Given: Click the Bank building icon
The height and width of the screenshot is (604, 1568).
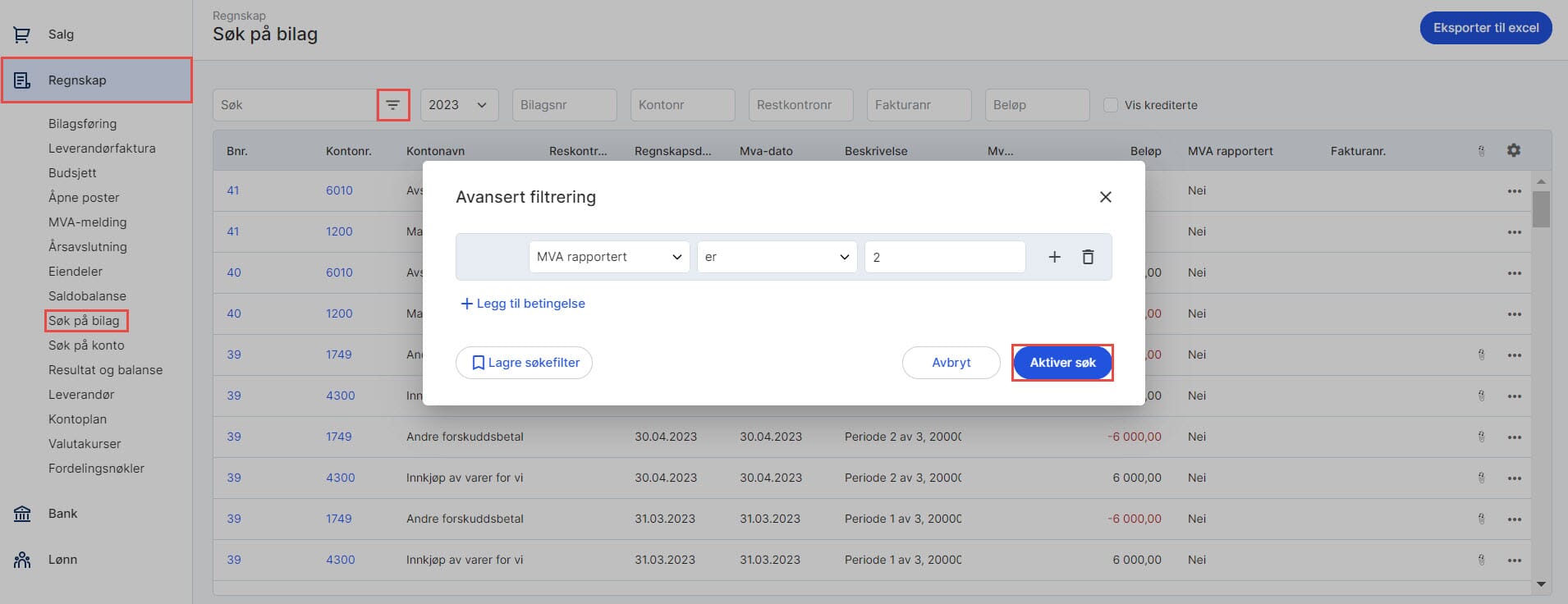Looking at the screenshot, I should [22, 514].
